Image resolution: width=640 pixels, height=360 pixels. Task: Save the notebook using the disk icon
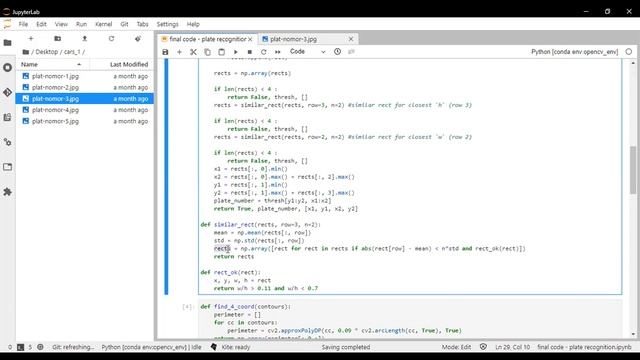click(165, 52)
